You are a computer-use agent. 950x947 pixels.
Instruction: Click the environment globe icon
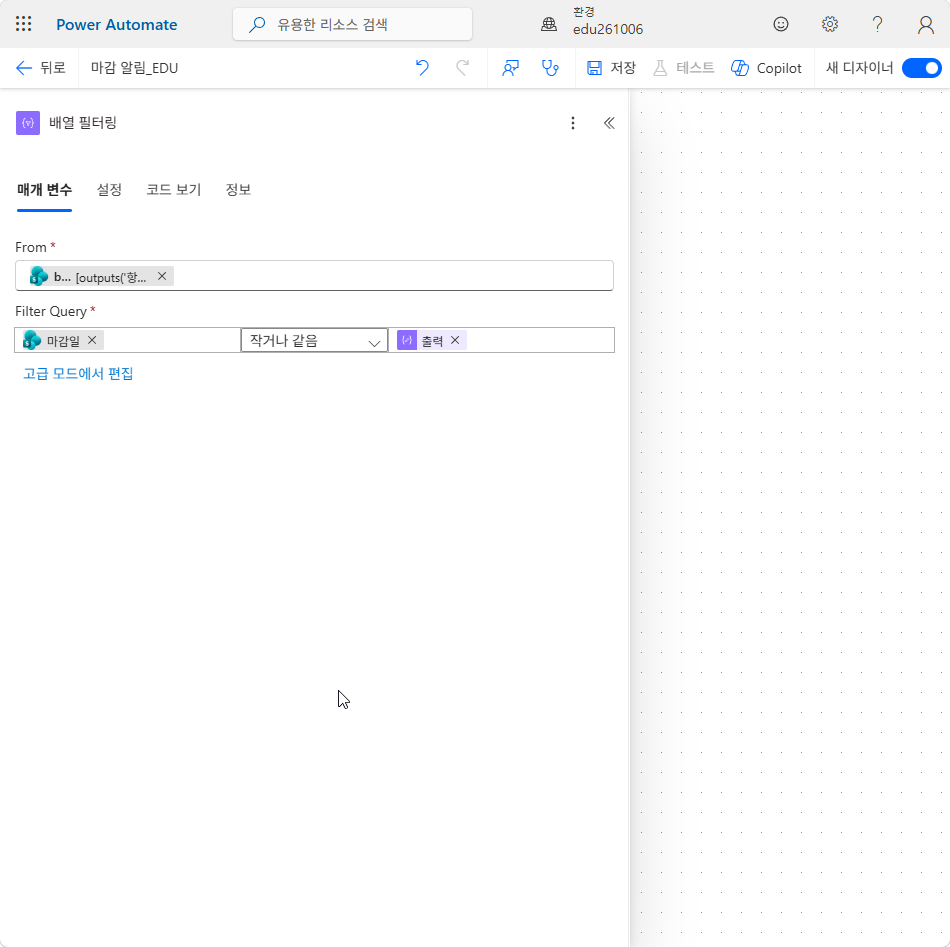click(549, 24)
